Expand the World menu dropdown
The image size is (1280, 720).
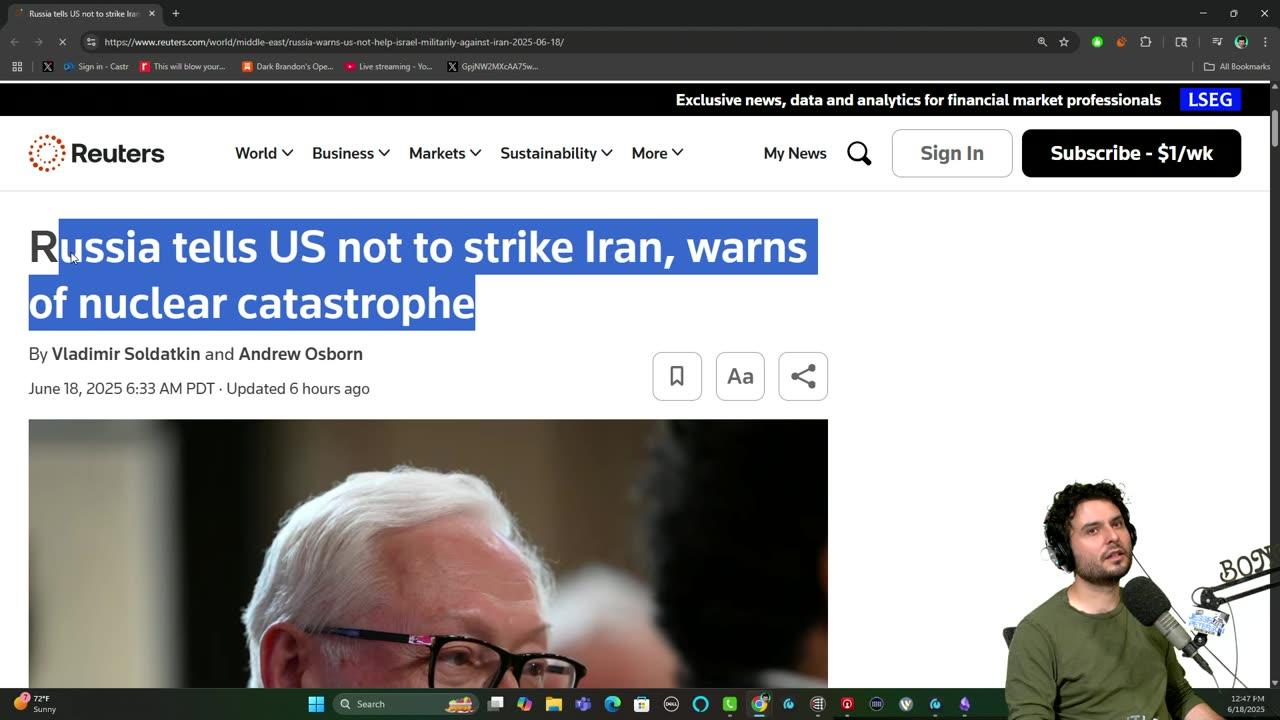(264, 153)
